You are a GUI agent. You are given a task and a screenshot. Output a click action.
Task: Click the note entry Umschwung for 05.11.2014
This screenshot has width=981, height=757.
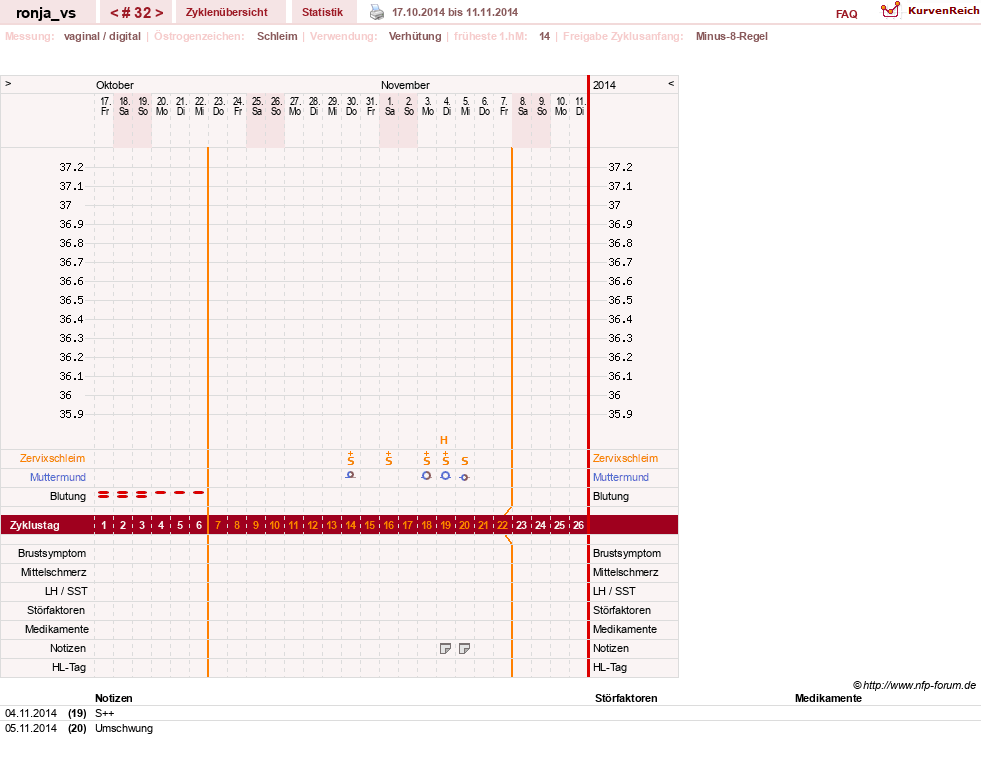coord(124,728)
